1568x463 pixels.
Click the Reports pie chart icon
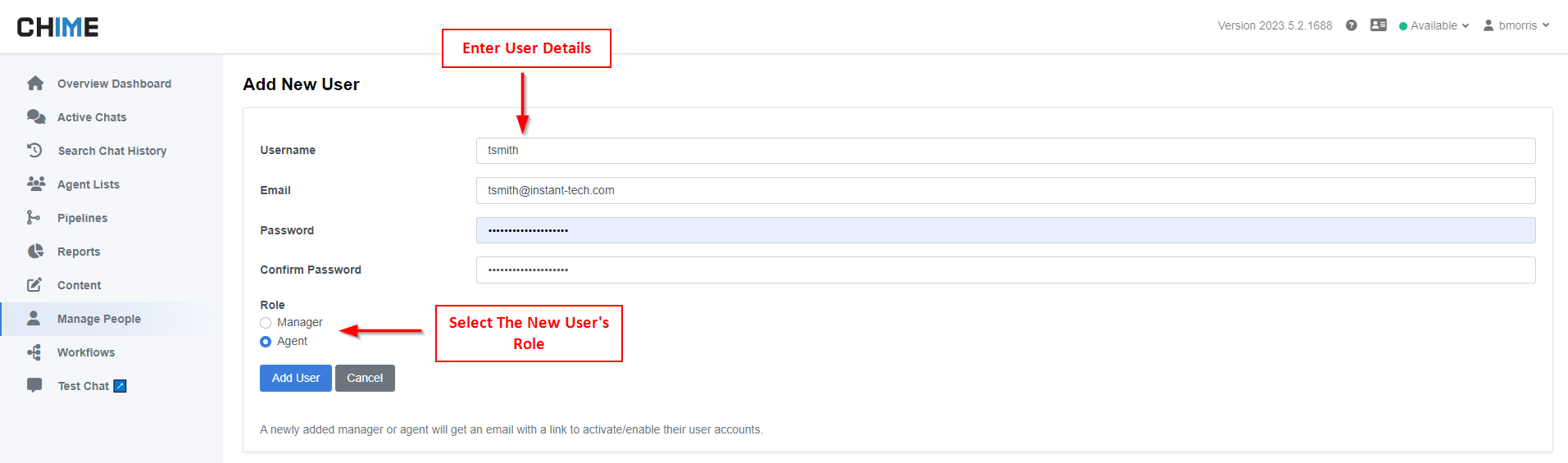35,251
